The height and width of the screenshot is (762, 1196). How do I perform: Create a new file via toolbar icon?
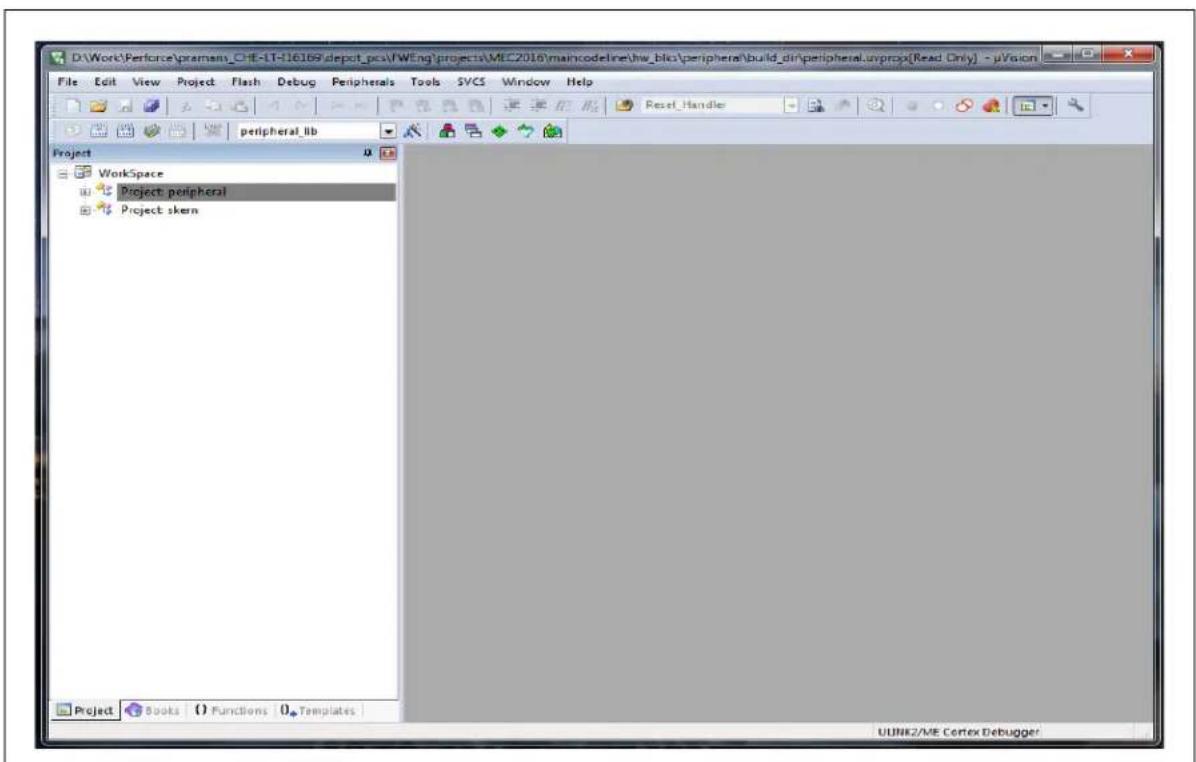click(74, 106)
